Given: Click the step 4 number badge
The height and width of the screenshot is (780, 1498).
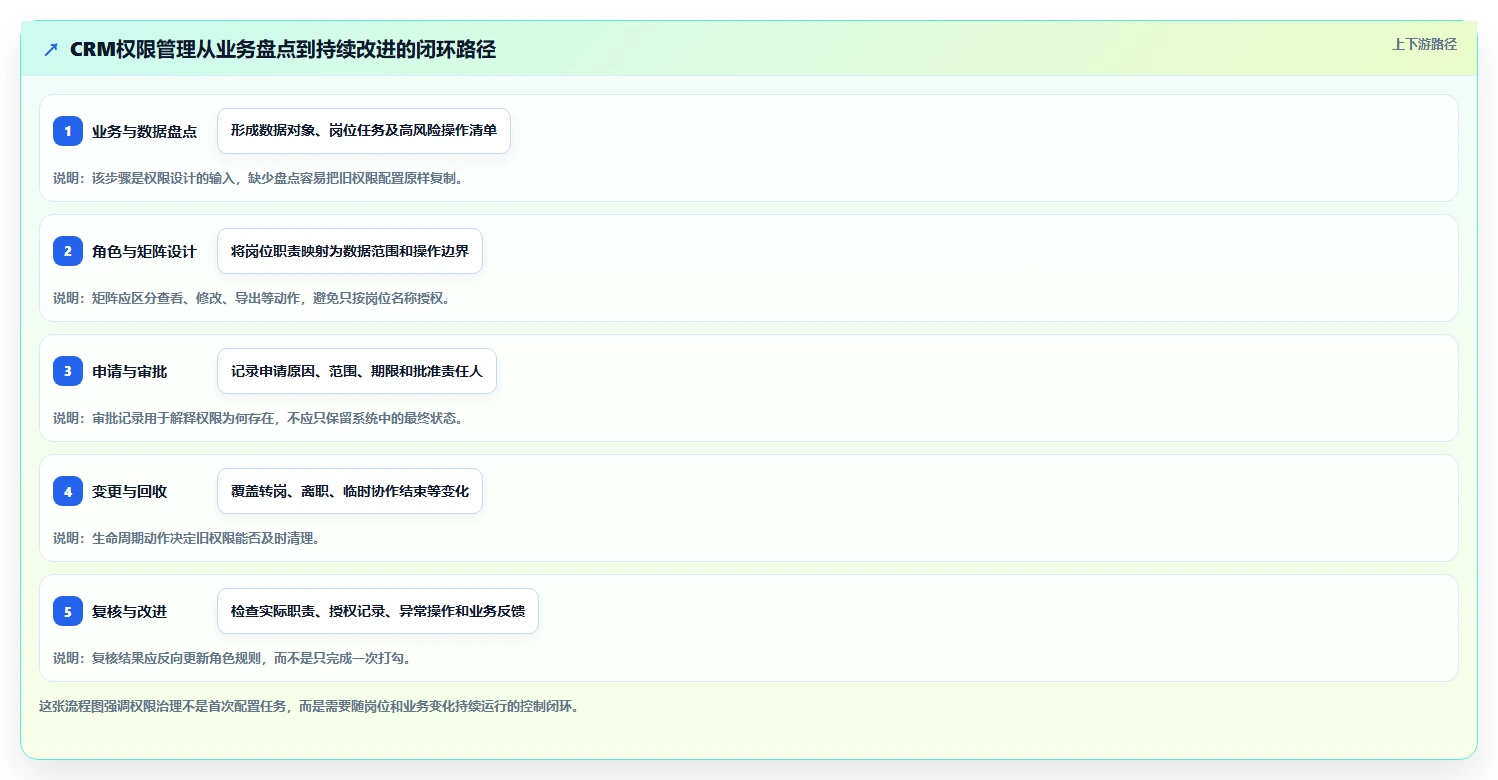Looking at the screenshot, I should click(68, 491).
